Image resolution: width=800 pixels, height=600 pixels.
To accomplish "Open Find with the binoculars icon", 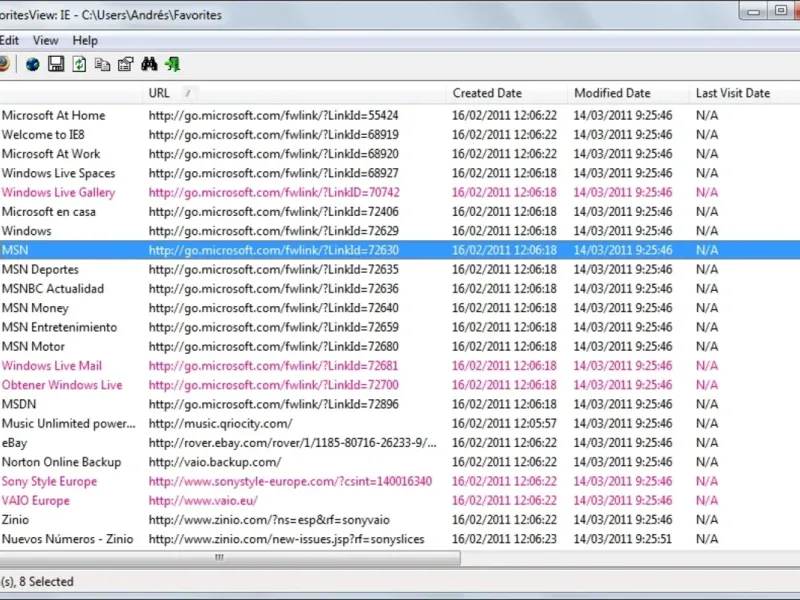I will click(149, 64).
